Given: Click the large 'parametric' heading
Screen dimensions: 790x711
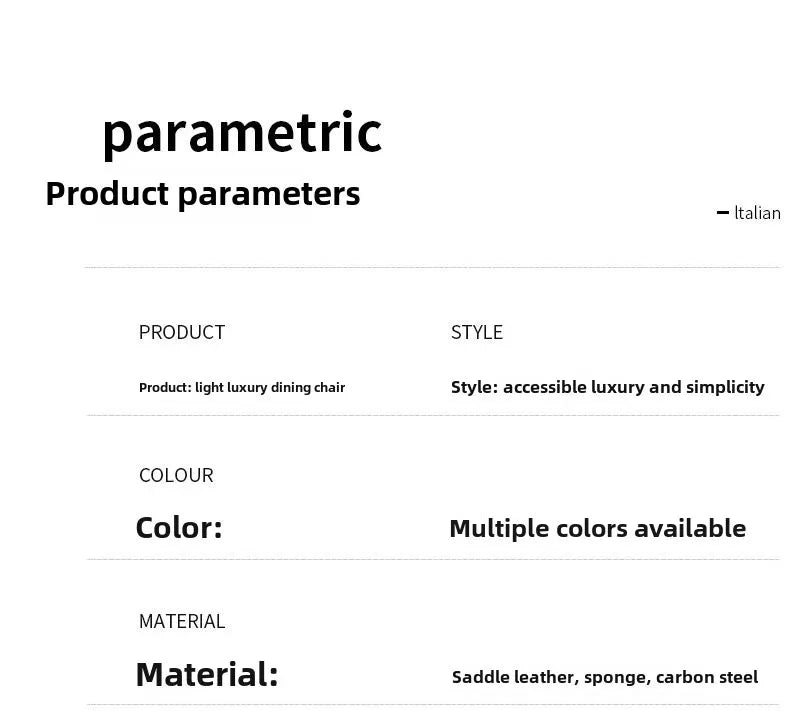Looking at the screenshot, I should coord(242,134).
